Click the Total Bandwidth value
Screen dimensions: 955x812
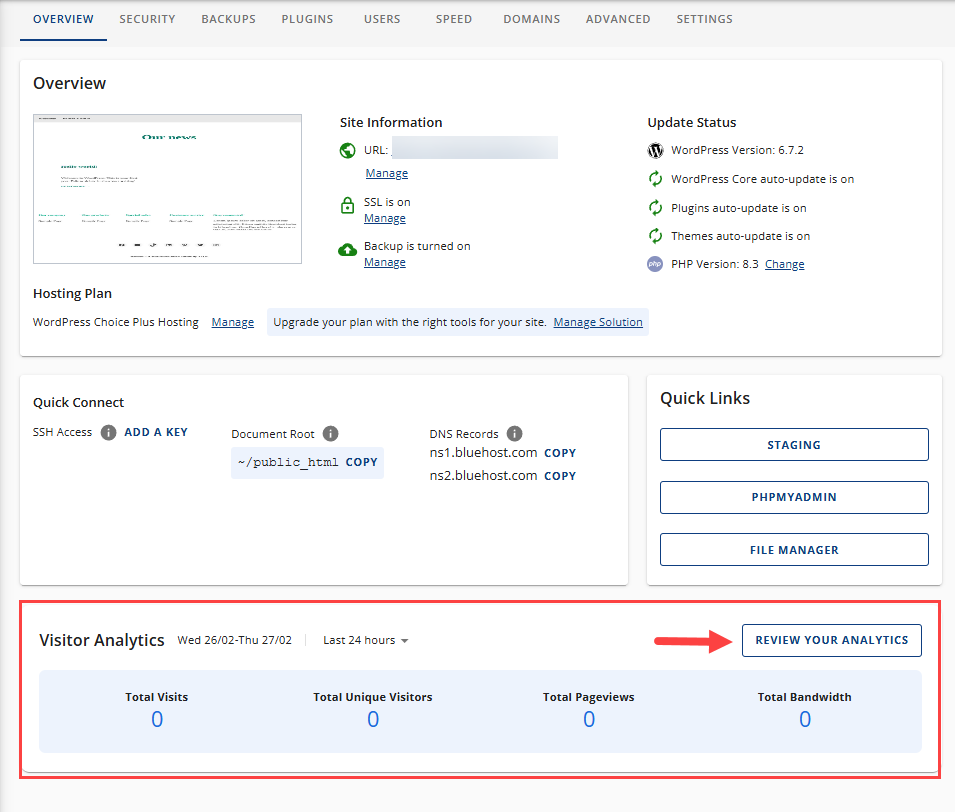click(x=805, y=719)
